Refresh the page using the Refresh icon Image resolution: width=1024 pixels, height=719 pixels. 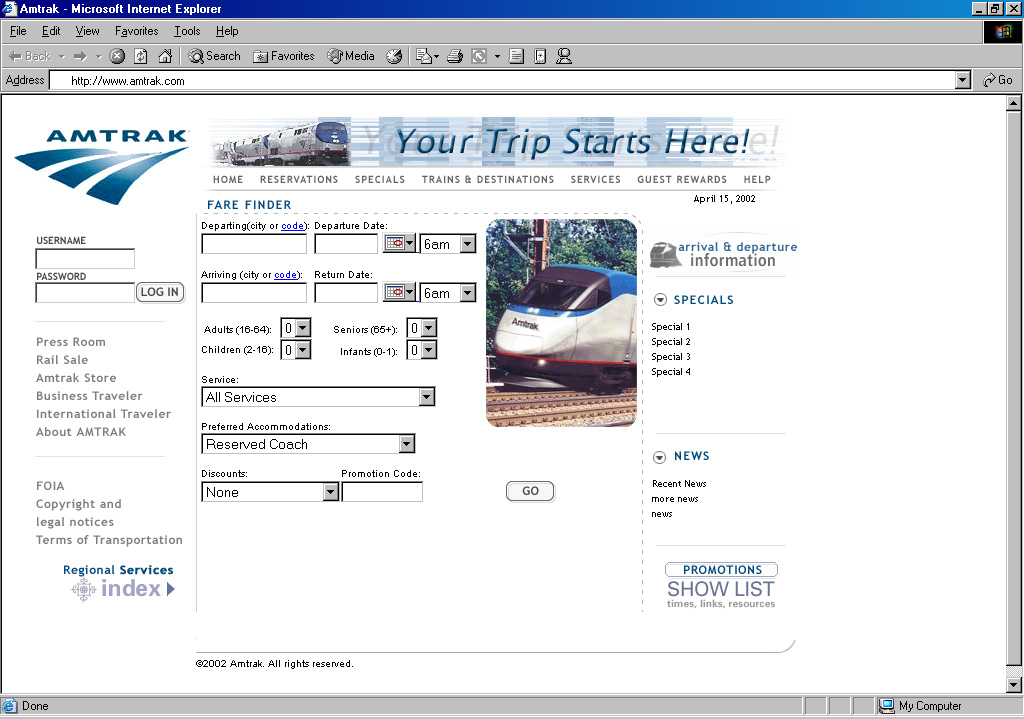[141, 56]
